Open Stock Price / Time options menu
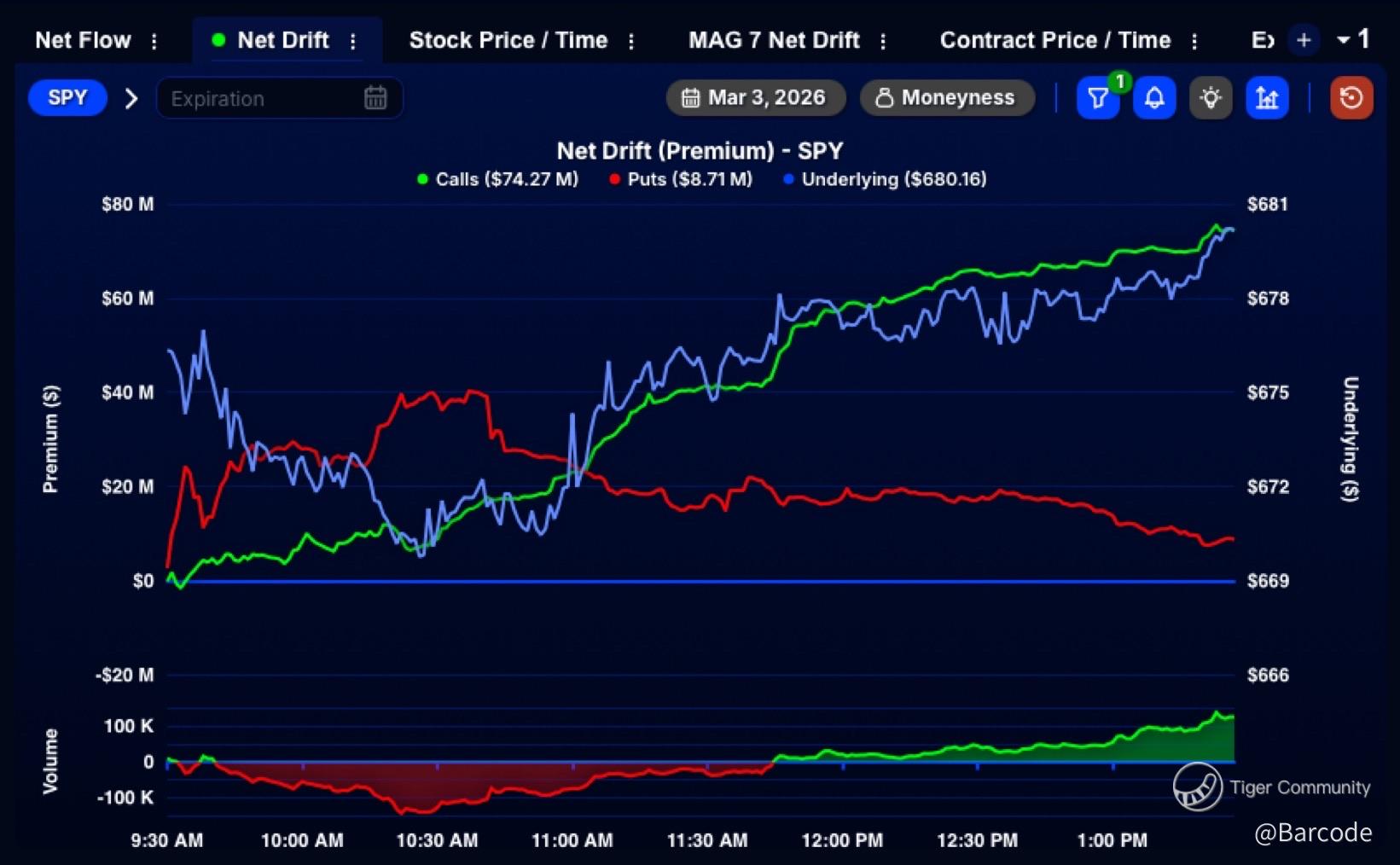Screen dimensions: 1400x865 coord(631,41)
